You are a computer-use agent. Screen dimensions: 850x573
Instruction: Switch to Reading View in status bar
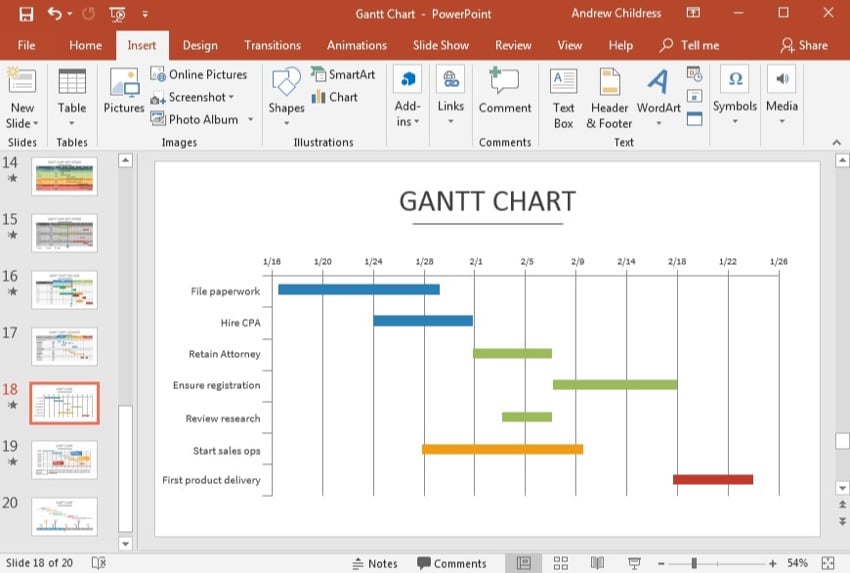point(597,563)
